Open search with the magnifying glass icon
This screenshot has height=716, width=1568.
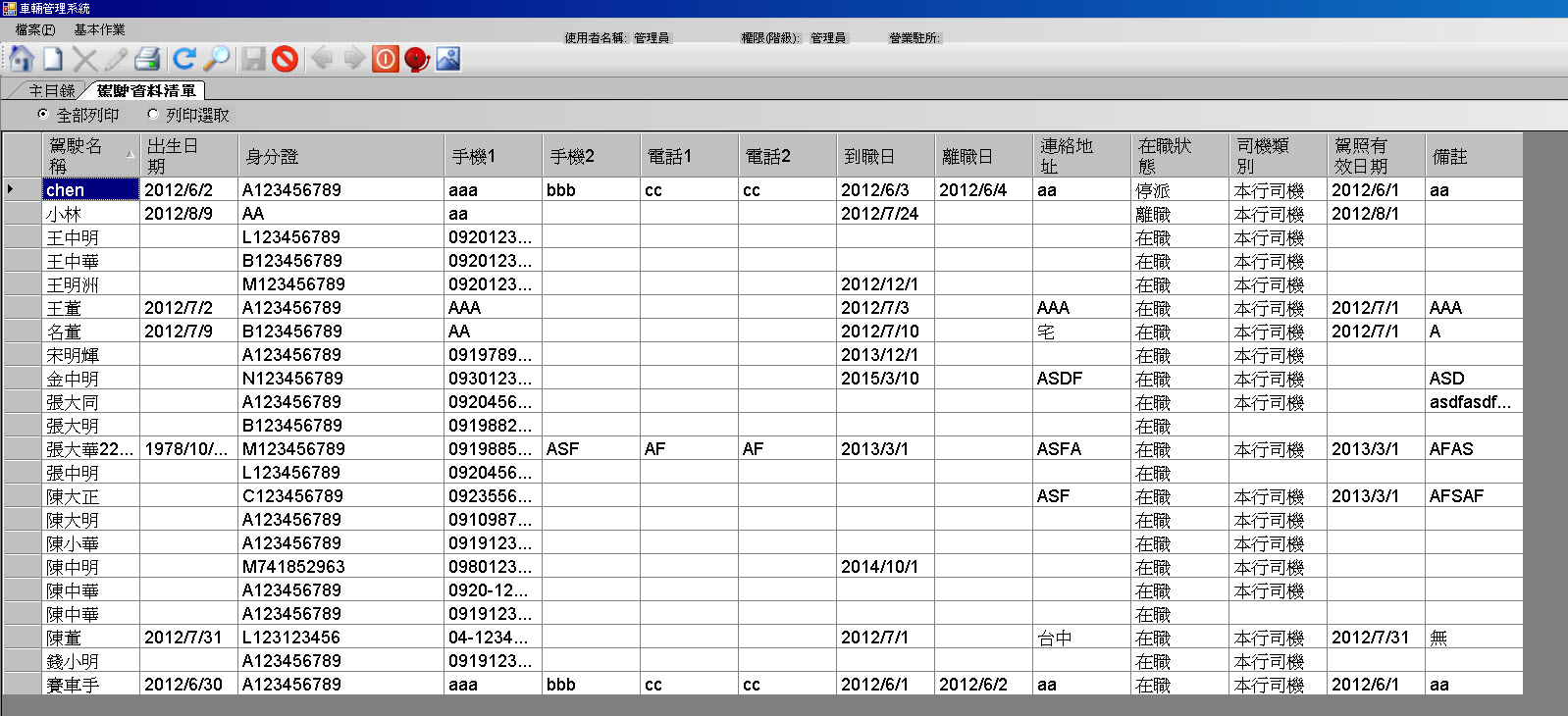[216, 59]
